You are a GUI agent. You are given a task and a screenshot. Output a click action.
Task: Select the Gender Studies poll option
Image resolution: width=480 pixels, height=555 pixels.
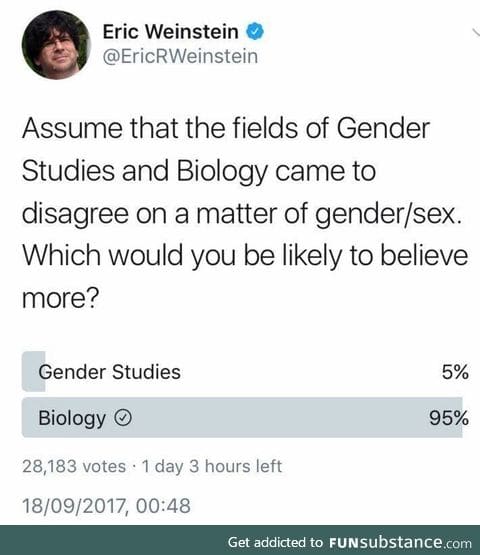245,372
